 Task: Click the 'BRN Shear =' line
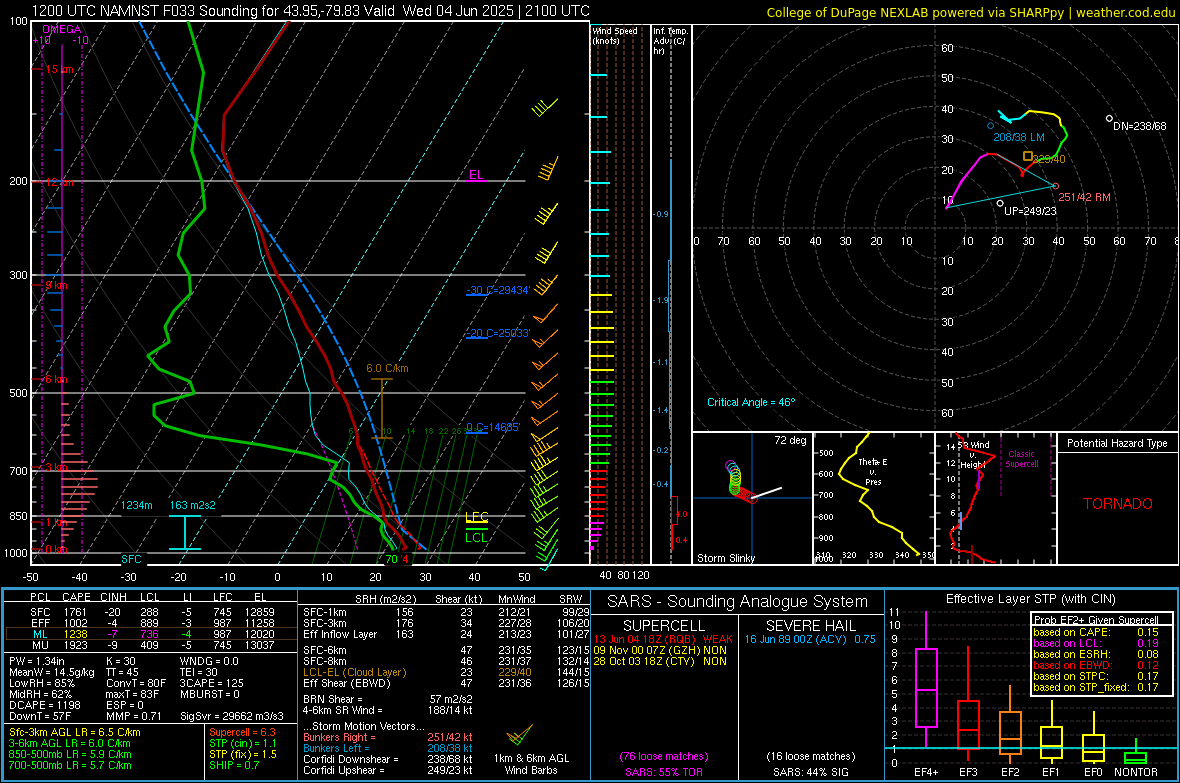(x=388, y=699)
